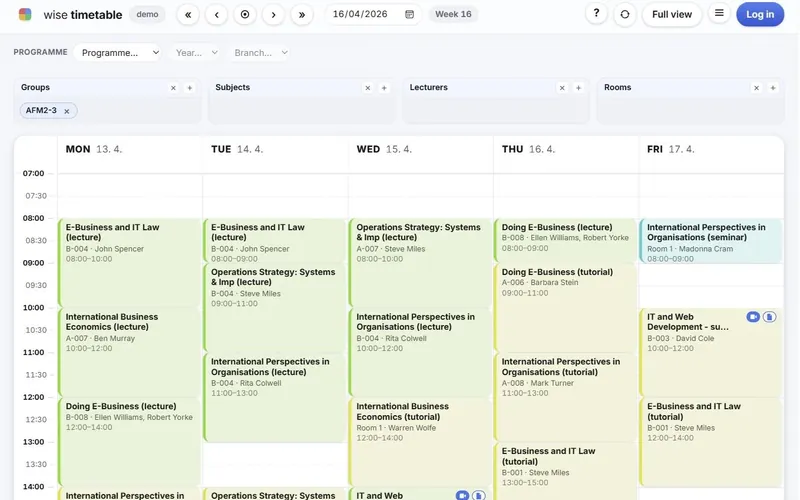Image resolution: width=800 pixels, height=500 pixels.
Task: Open the hamburger menu
Action: (x=719, y=13)
